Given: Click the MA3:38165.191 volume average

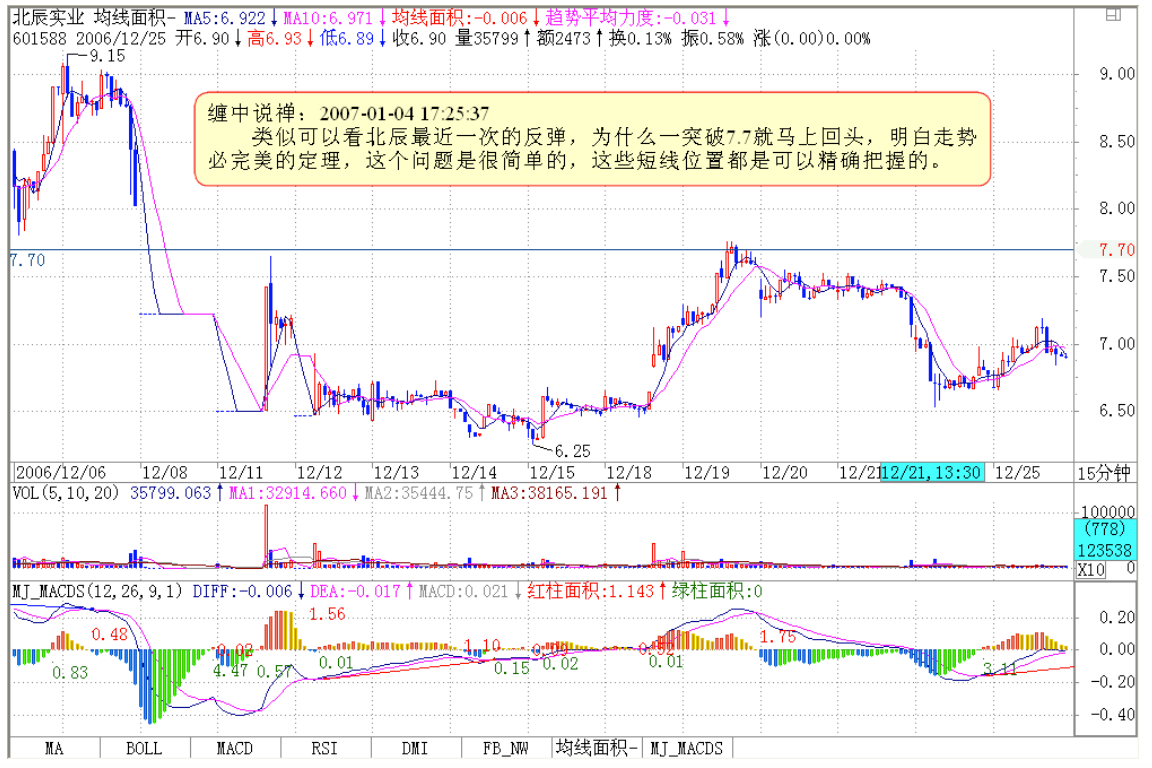Looking at the screenshot, I should [x=549, y=493].
